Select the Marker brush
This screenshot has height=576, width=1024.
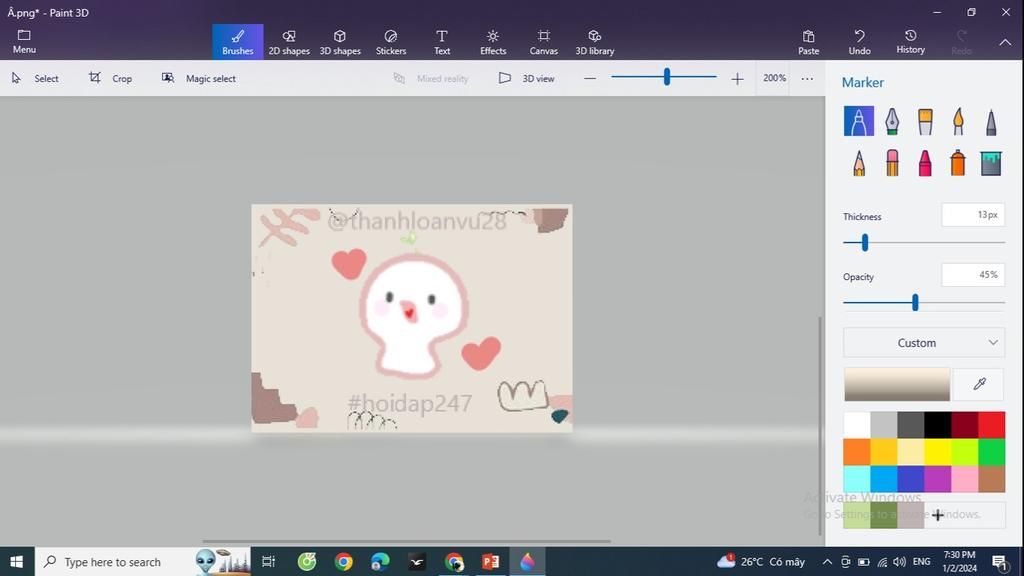[x=858, y=121]
